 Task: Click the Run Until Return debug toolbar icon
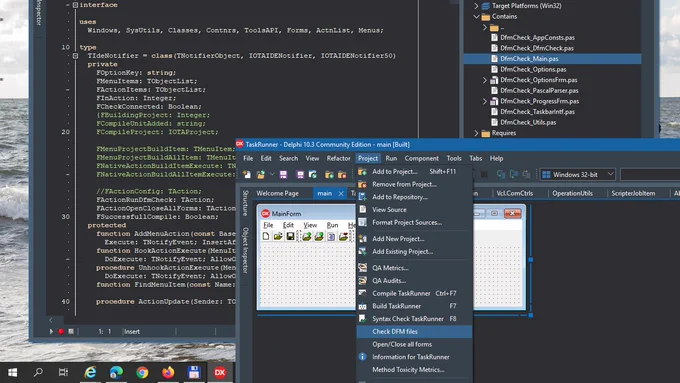[x=526, y=174]
